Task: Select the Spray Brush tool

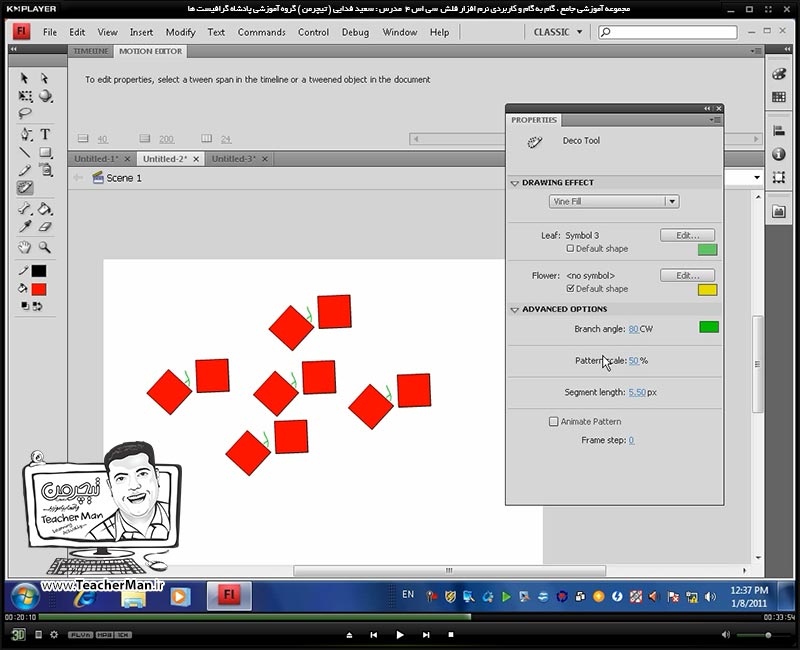Action: click(x=46, y=170)
